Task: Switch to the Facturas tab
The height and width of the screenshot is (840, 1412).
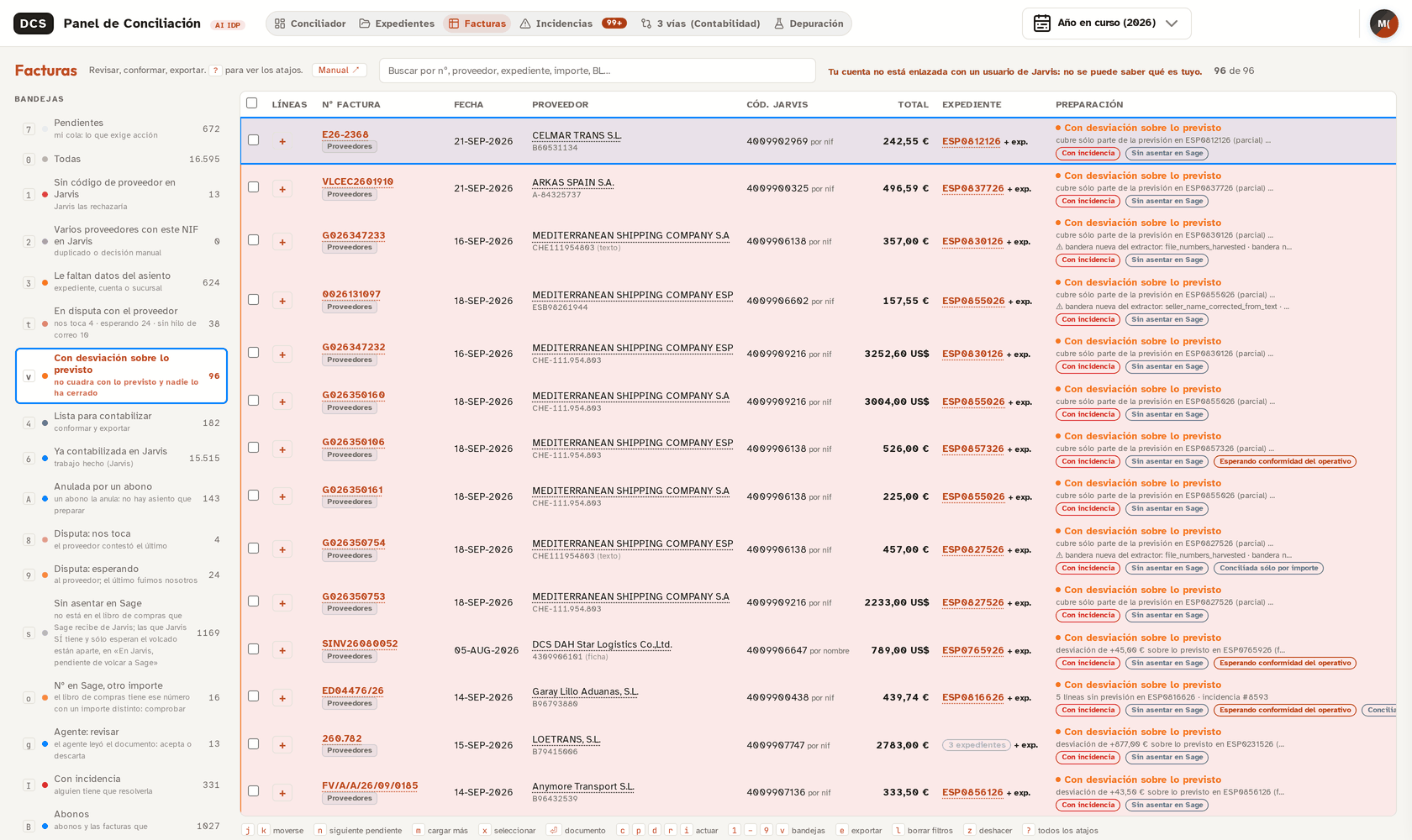Action: click(477, 24)
